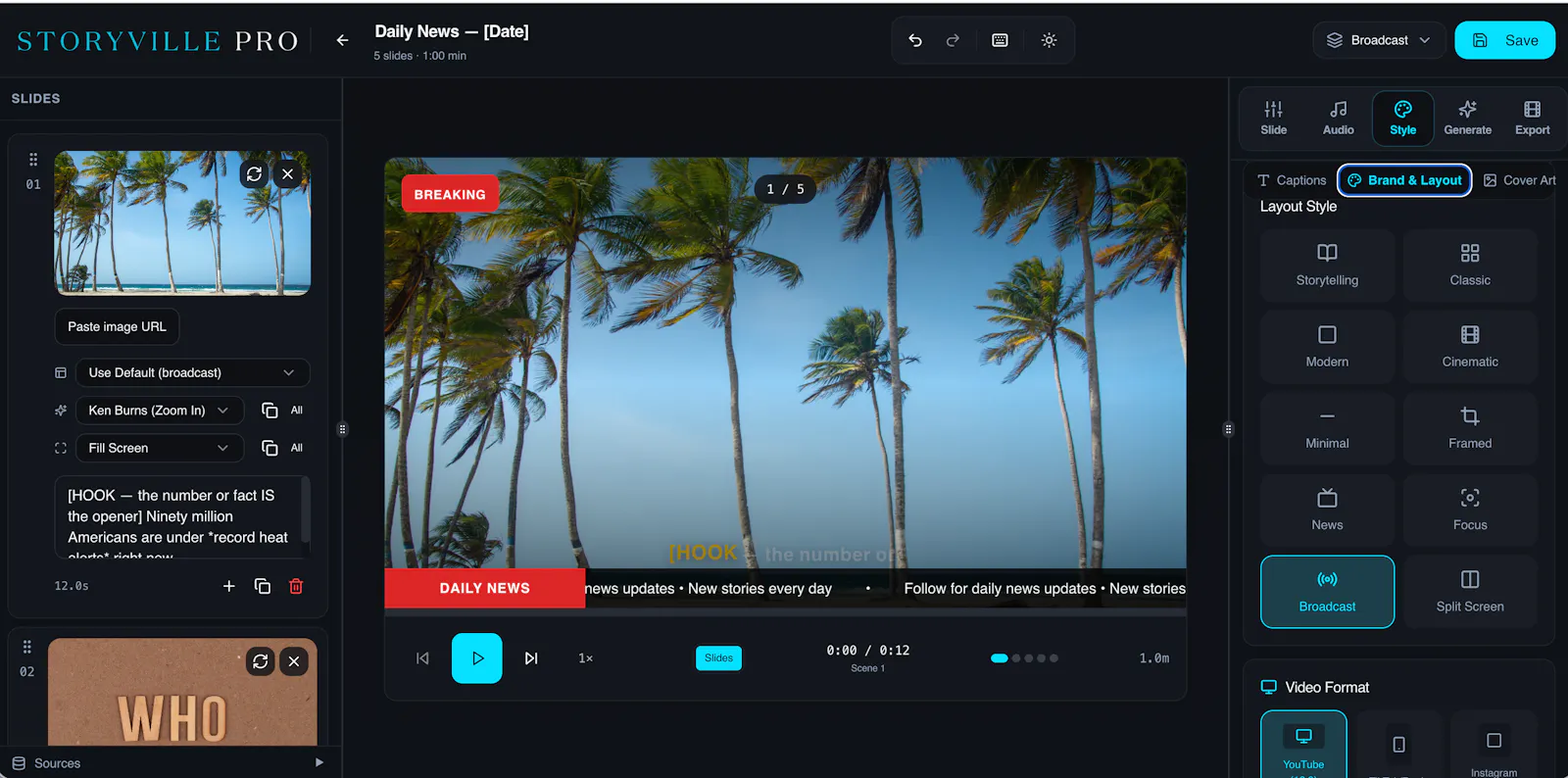Change the 1× playback speed

(x=585, y=658)
